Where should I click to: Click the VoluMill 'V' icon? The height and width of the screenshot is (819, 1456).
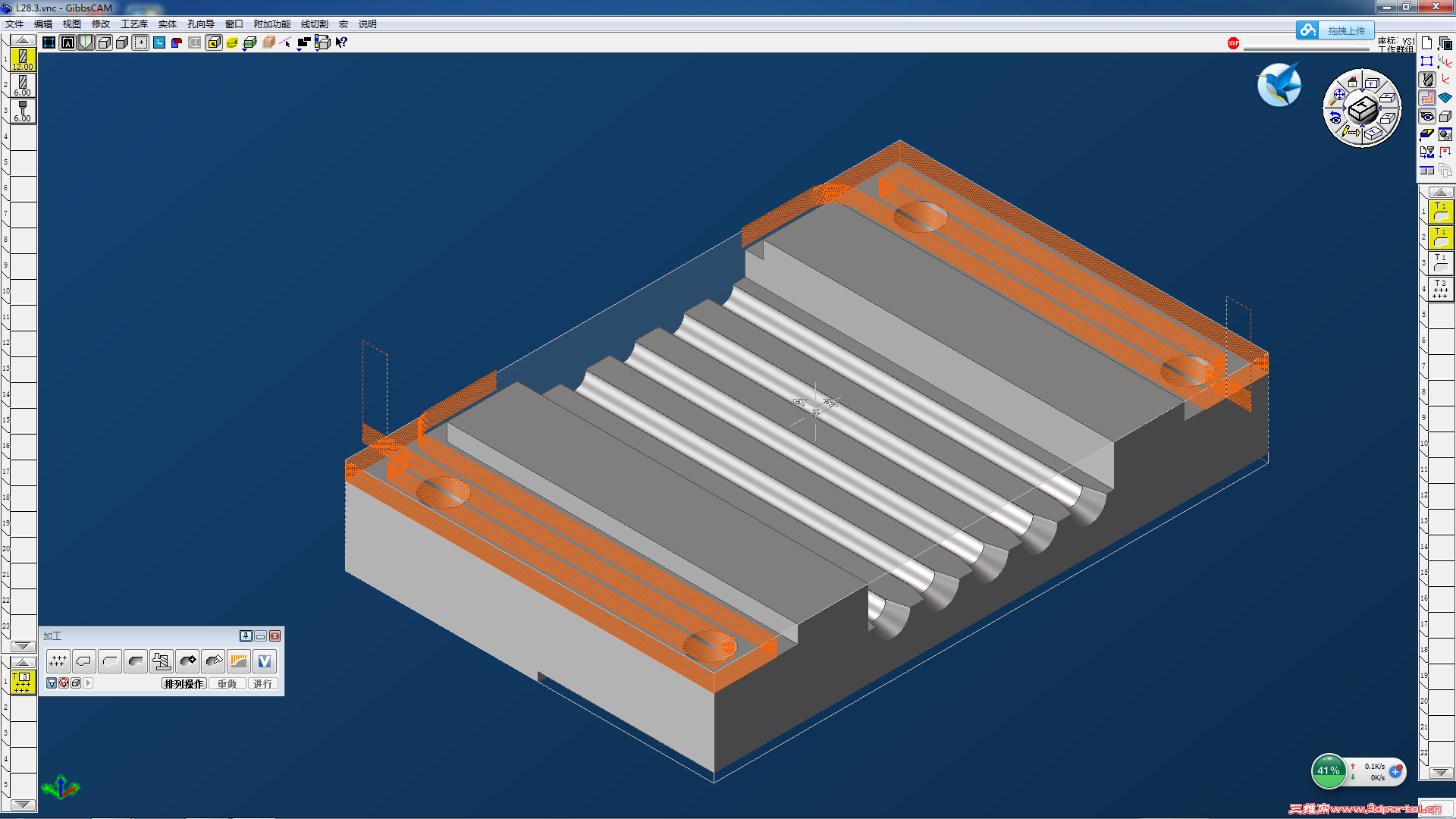point(264,661)
